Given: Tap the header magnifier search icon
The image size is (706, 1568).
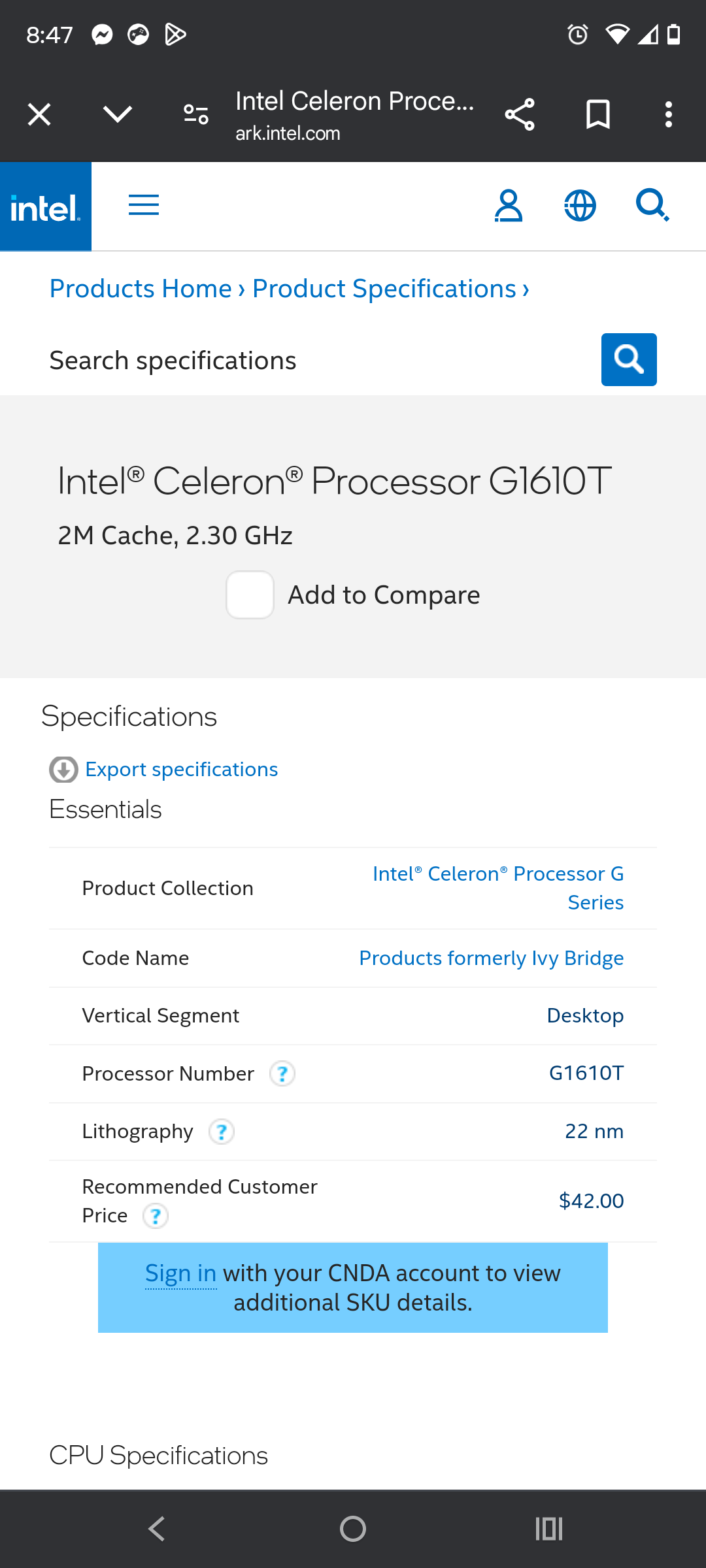Looking at the screenshot, I should pyautogui.click(x=652, y=206).
